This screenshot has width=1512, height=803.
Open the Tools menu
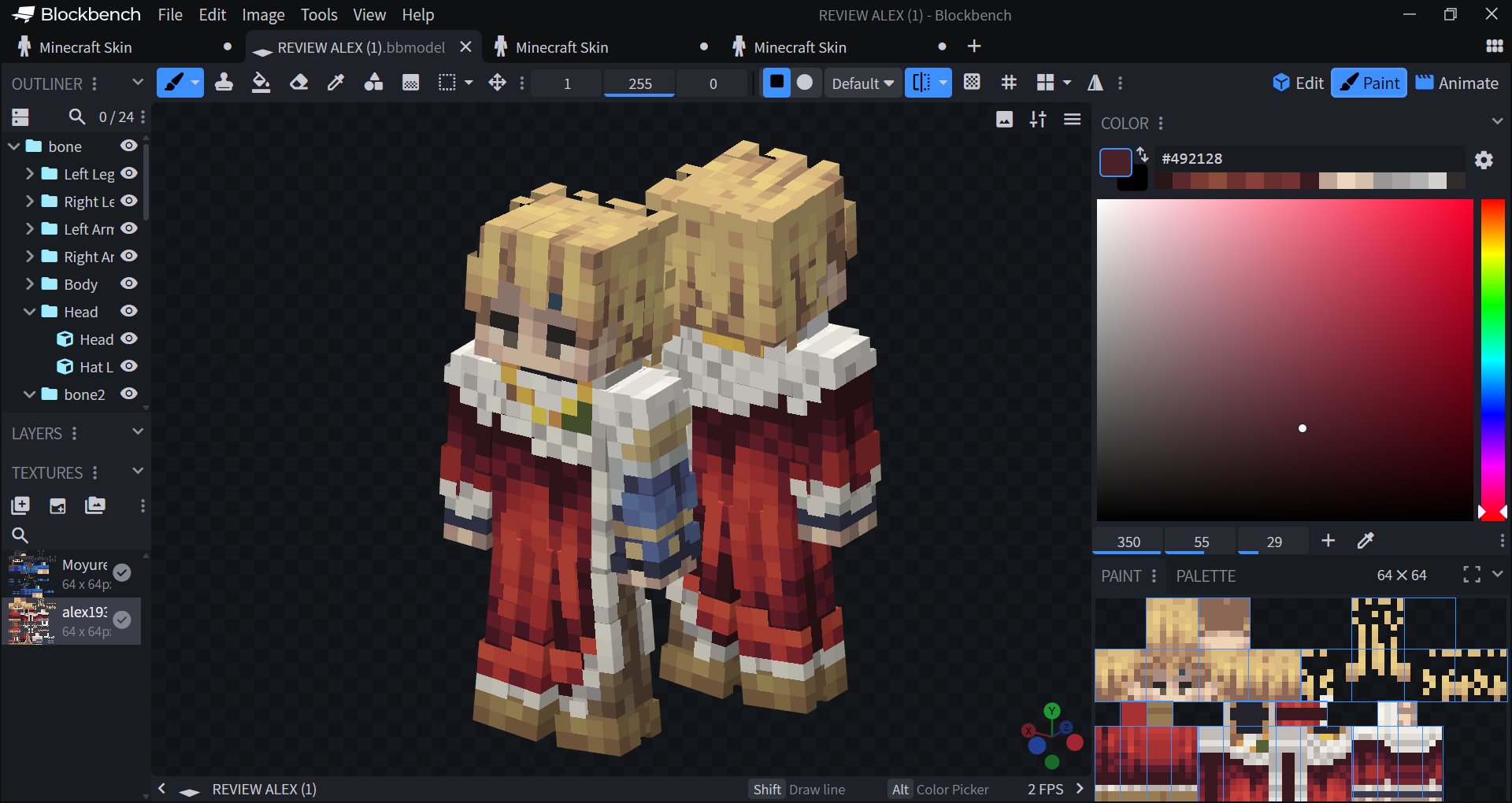tap(318, 15)
